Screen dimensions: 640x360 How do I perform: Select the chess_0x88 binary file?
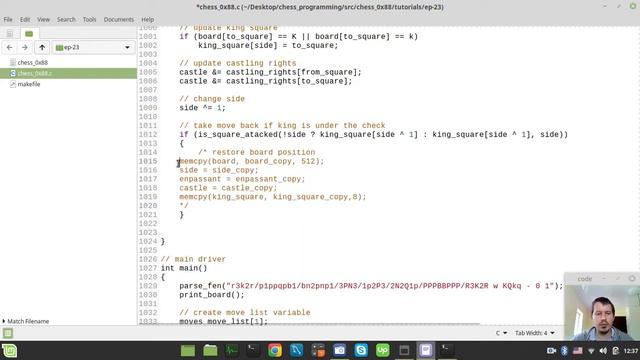pyautogui.click(x=33, y=62)
